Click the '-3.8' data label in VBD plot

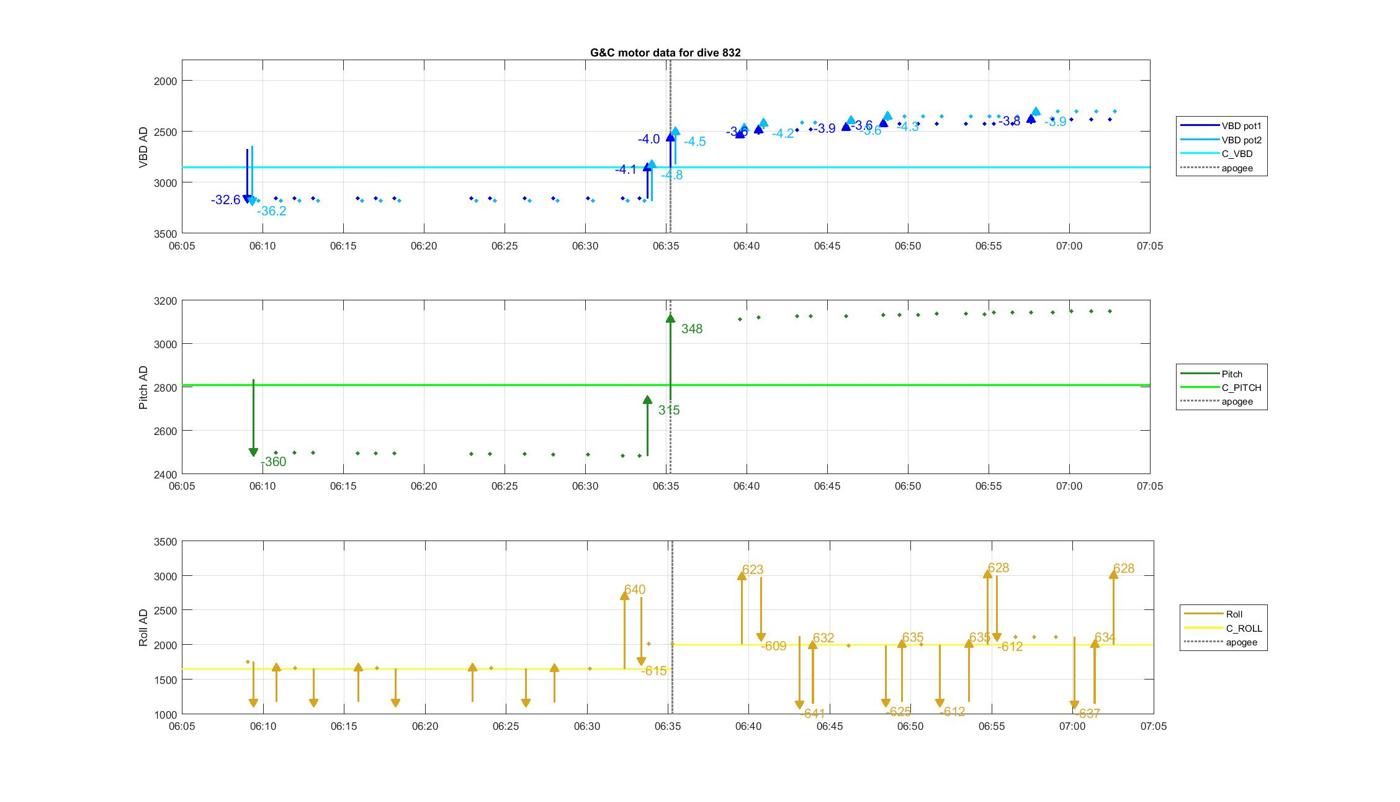(1010, 121)
